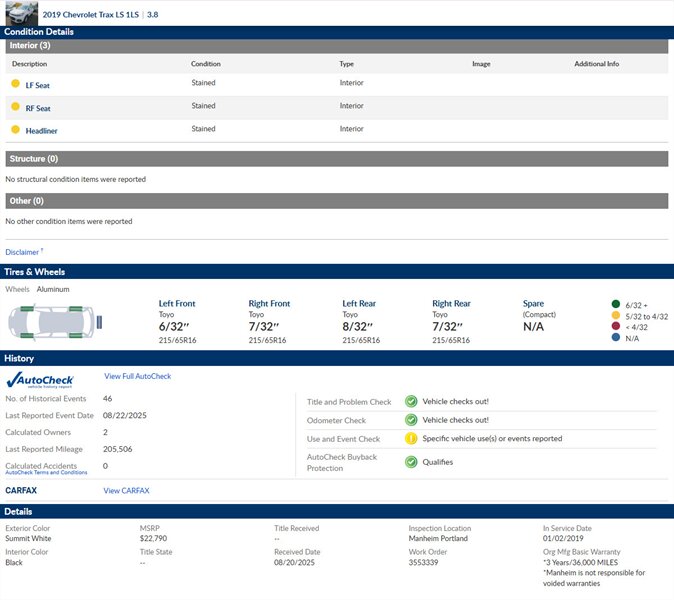Click the green check for Title and Problem Check
The width and height of the screenshot is (674, 600).
tap(411, 401)
